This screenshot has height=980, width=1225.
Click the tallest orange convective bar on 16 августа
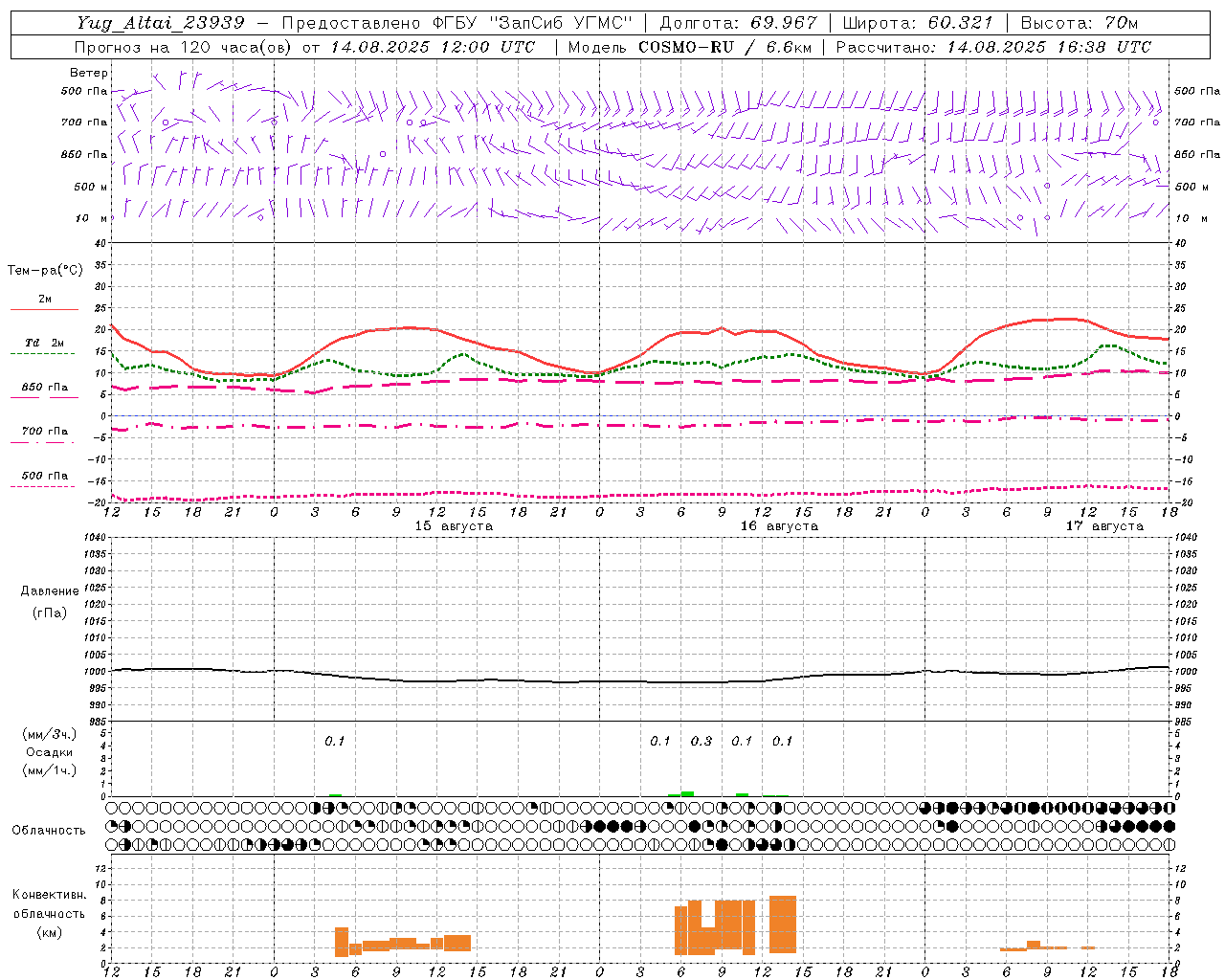tap(783, 924)
